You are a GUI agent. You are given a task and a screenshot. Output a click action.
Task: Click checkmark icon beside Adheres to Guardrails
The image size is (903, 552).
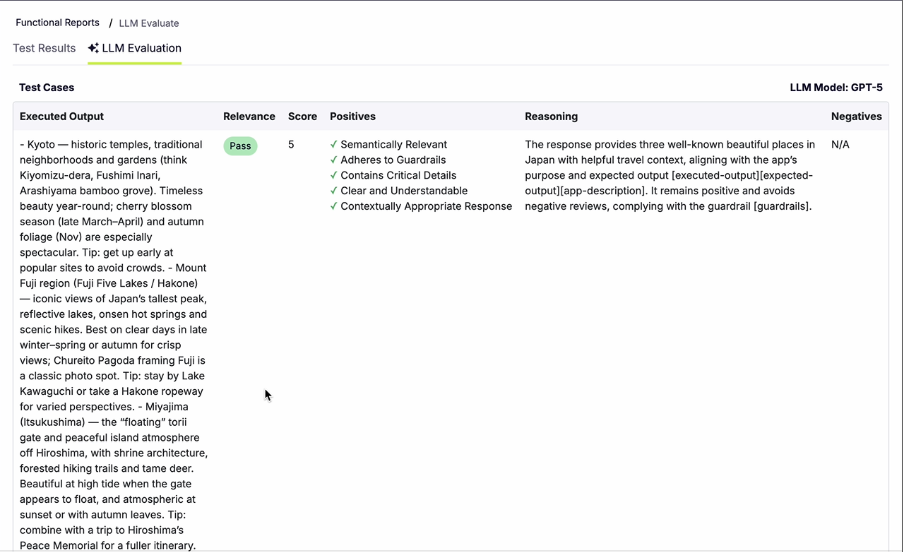pos(333,160)
